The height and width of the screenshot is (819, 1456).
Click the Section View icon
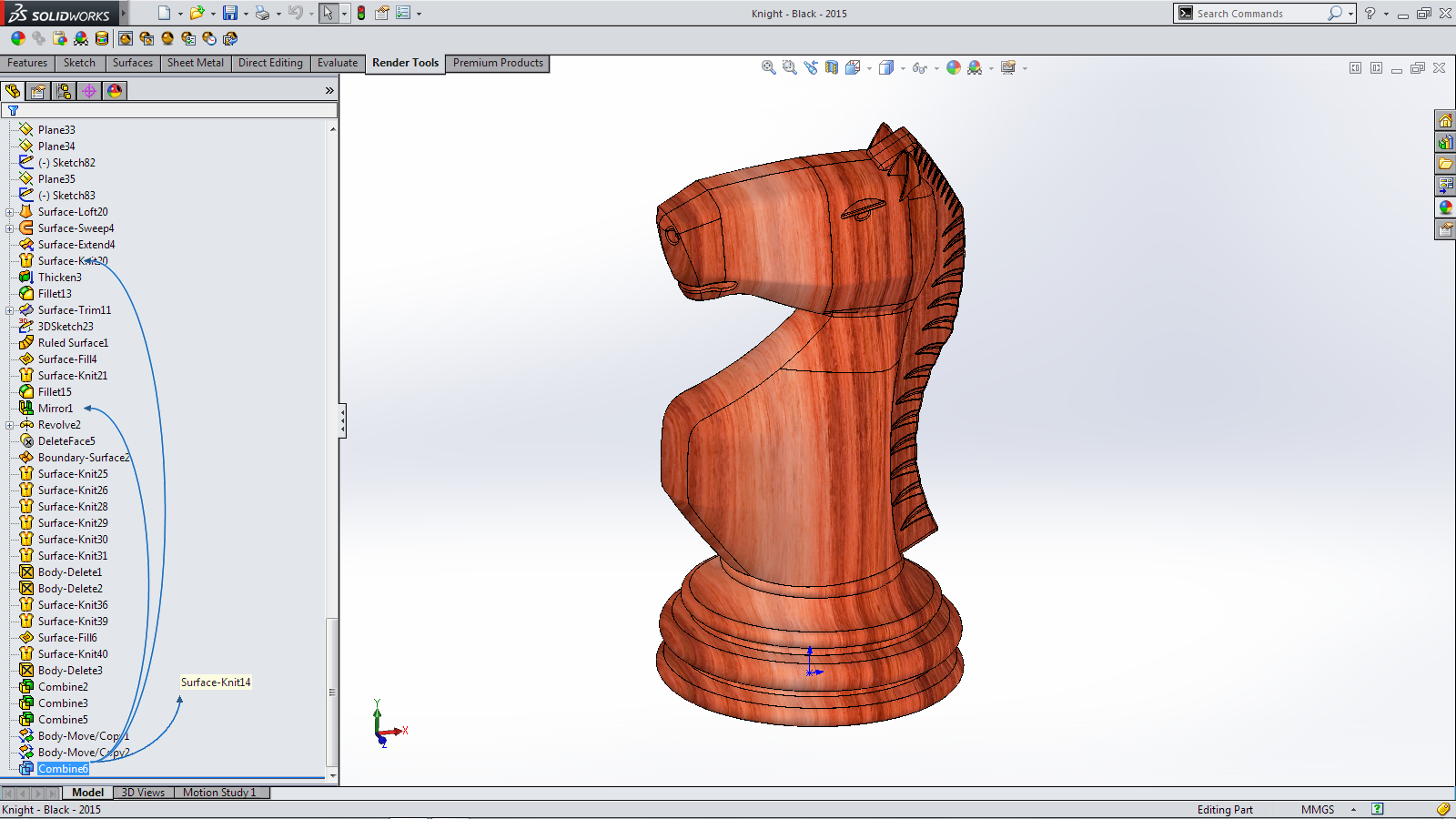click(832, 67)
